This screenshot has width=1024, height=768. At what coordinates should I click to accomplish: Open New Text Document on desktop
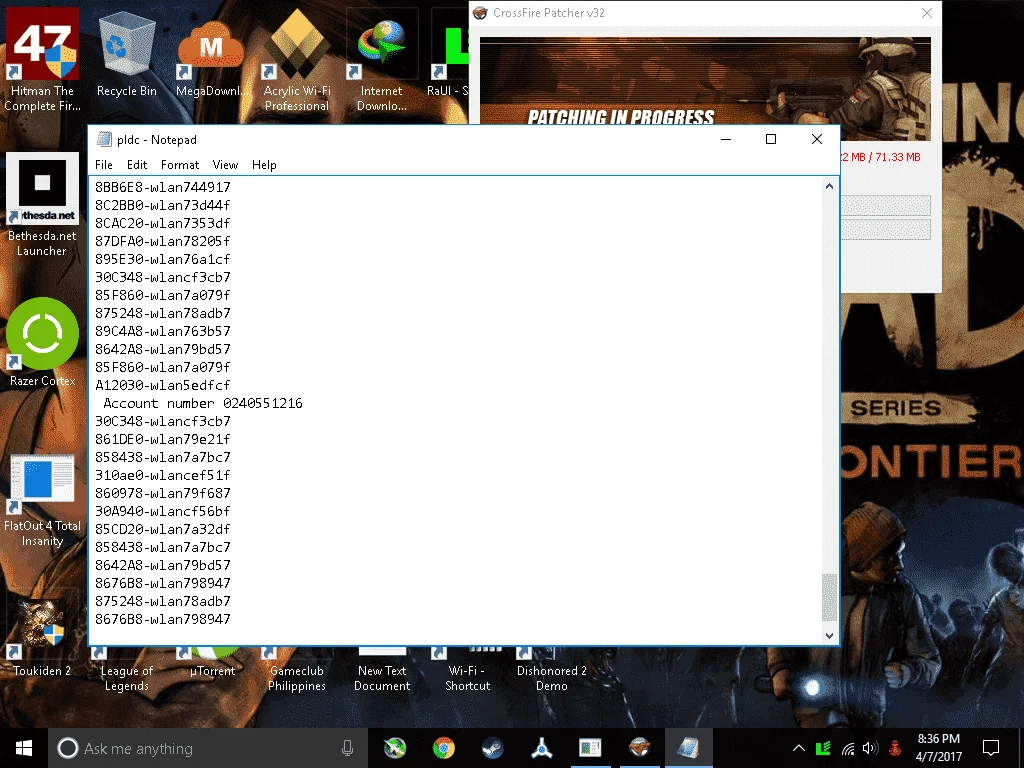tap(382, 669)
